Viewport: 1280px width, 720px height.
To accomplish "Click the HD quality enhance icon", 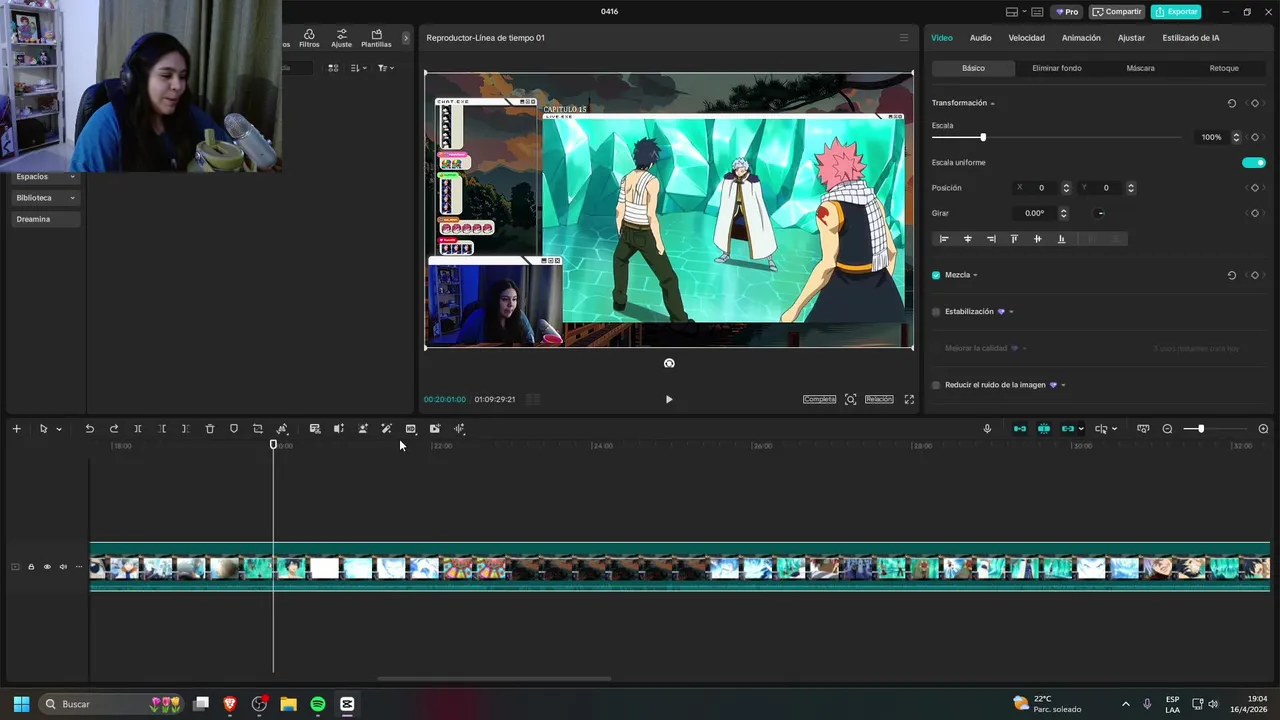I will [x=410, y=429].
